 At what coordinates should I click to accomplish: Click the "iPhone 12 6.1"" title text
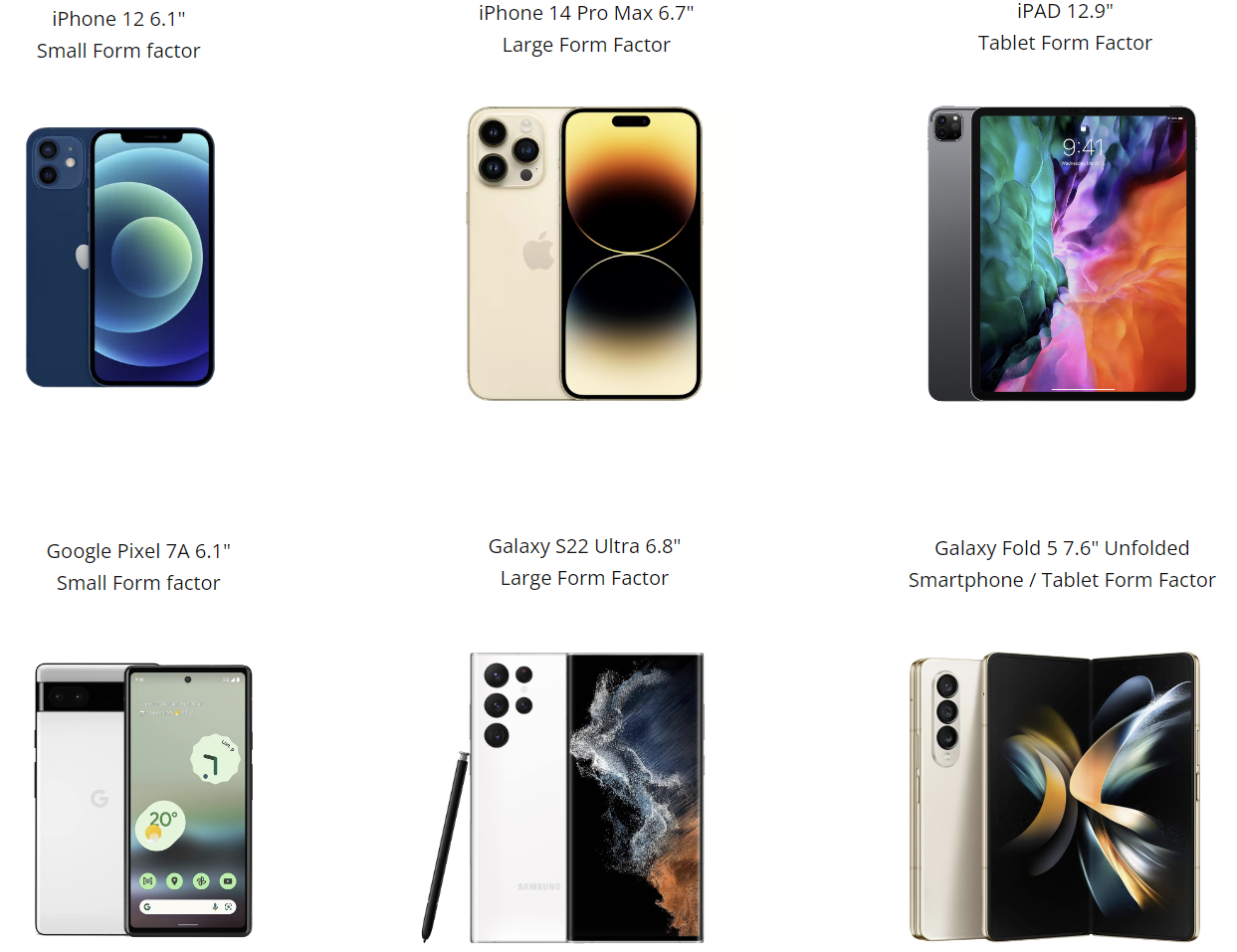[118, 19]
